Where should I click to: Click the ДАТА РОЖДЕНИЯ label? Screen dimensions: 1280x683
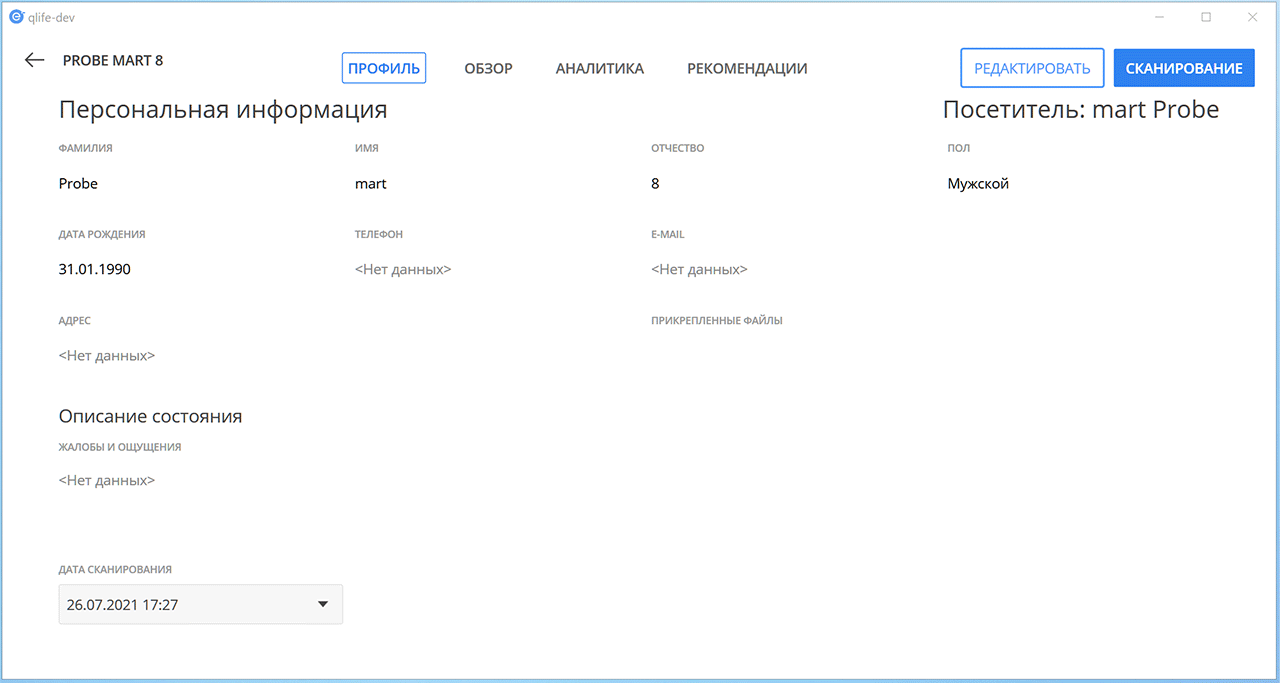click(102, 235)
